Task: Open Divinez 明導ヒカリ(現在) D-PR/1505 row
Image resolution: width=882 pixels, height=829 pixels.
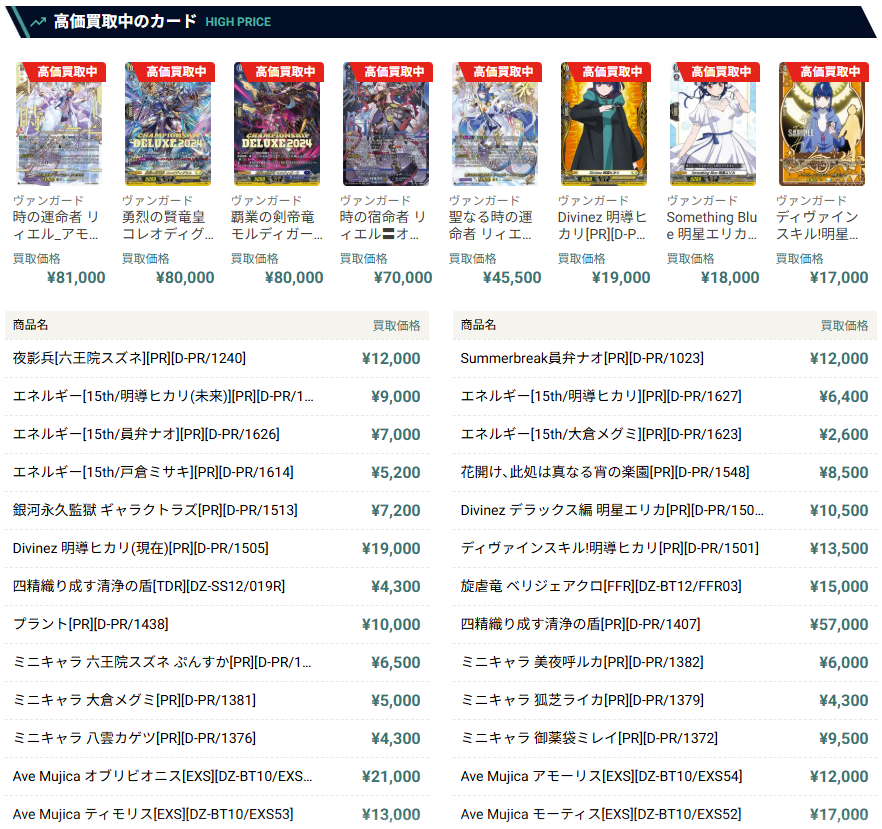Action: (217, 548)
